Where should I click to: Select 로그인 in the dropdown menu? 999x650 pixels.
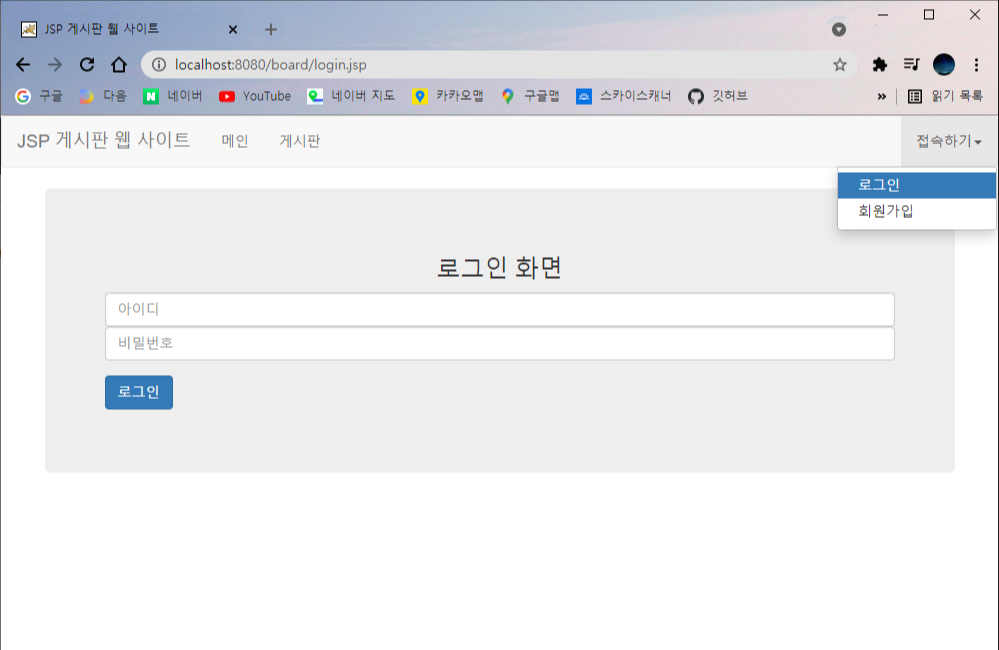coord(917,185)
